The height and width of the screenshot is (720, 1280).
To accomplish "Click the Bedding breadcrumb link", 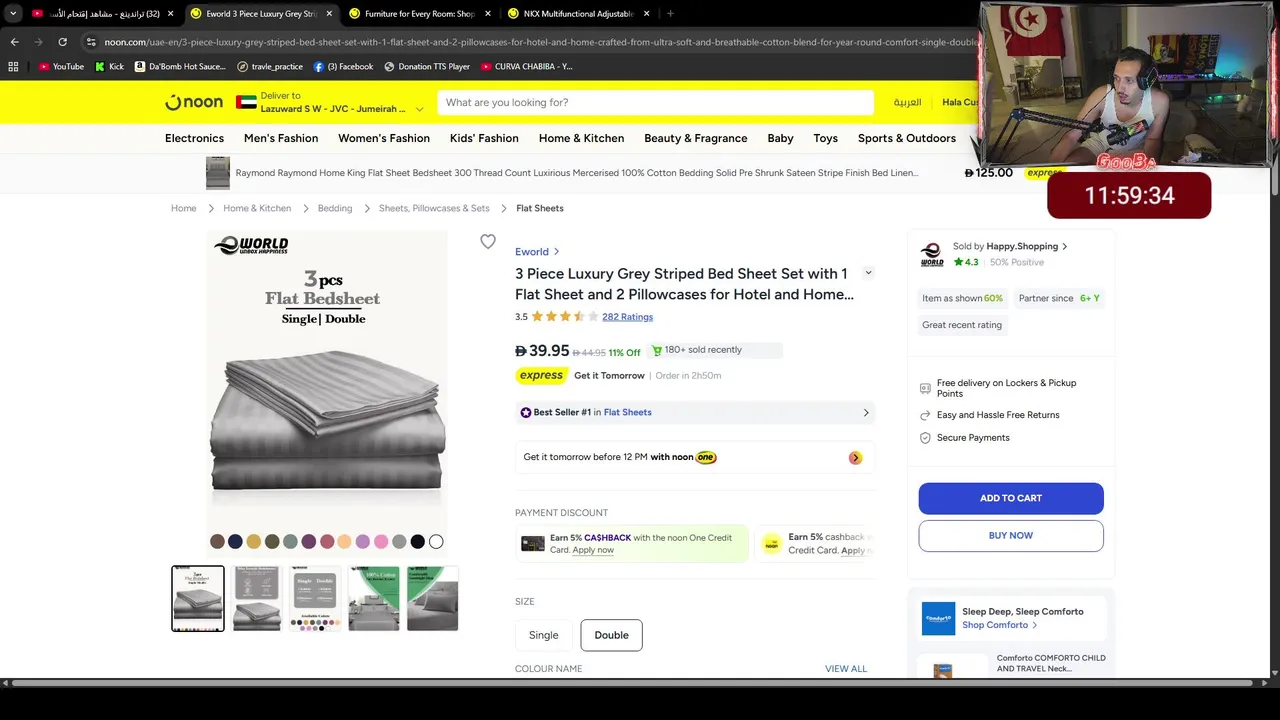I will [335, 208].
